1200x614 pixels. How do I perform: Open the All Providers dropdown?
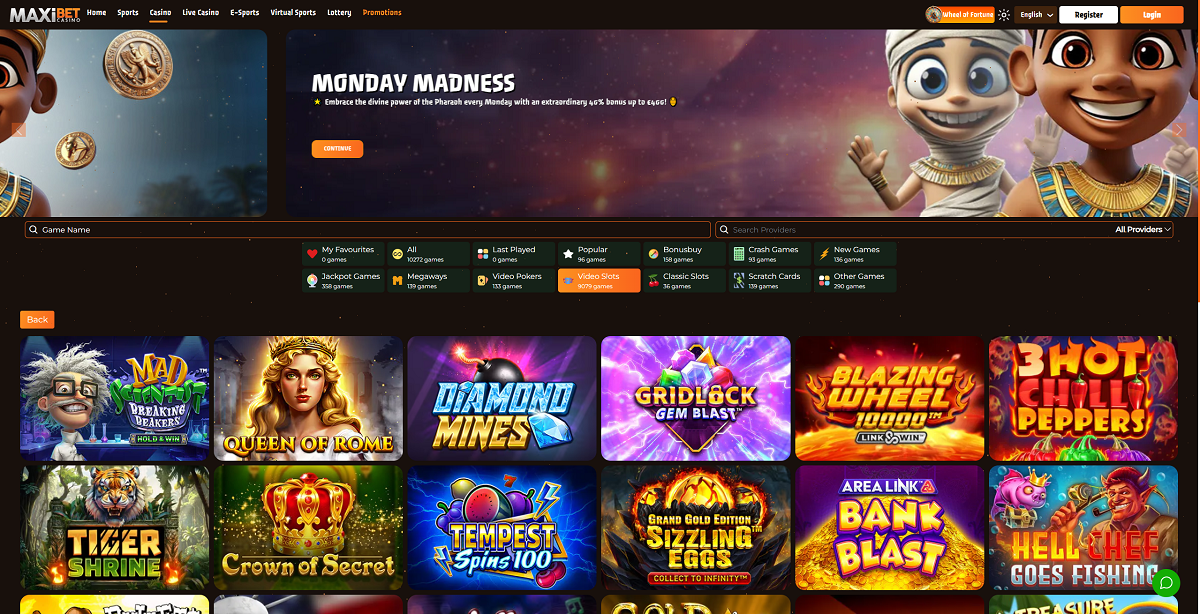1143,230
